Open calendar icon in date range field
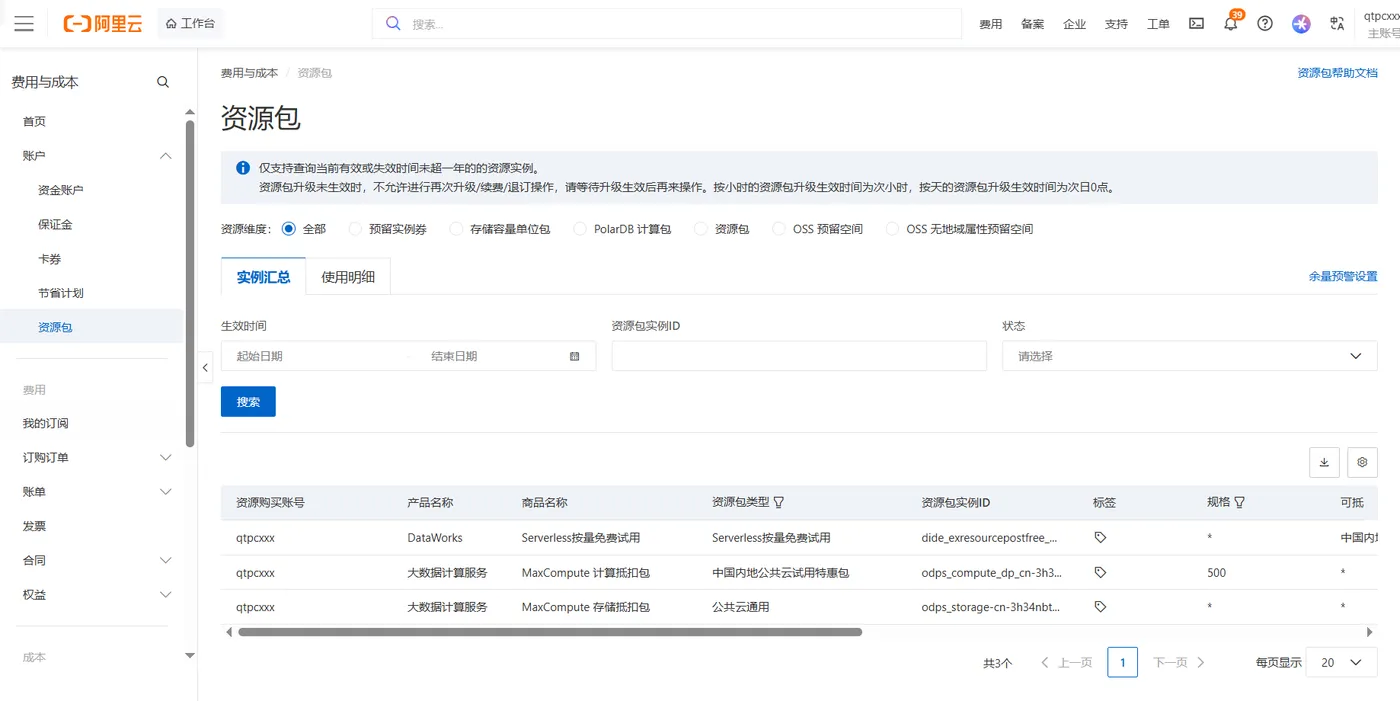 tap(575, 356)
